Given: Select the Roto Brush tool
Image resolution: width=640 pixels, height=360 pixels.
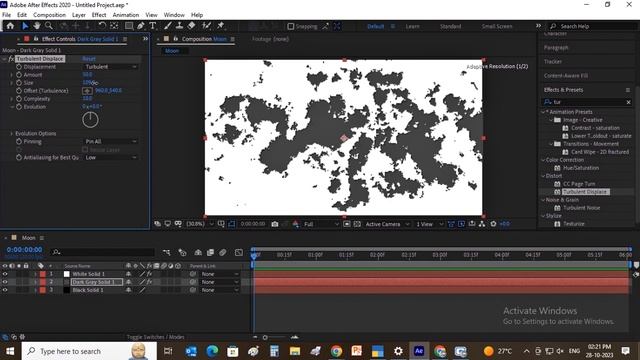Looking at the screenshot, I should [x=207, y=26].
